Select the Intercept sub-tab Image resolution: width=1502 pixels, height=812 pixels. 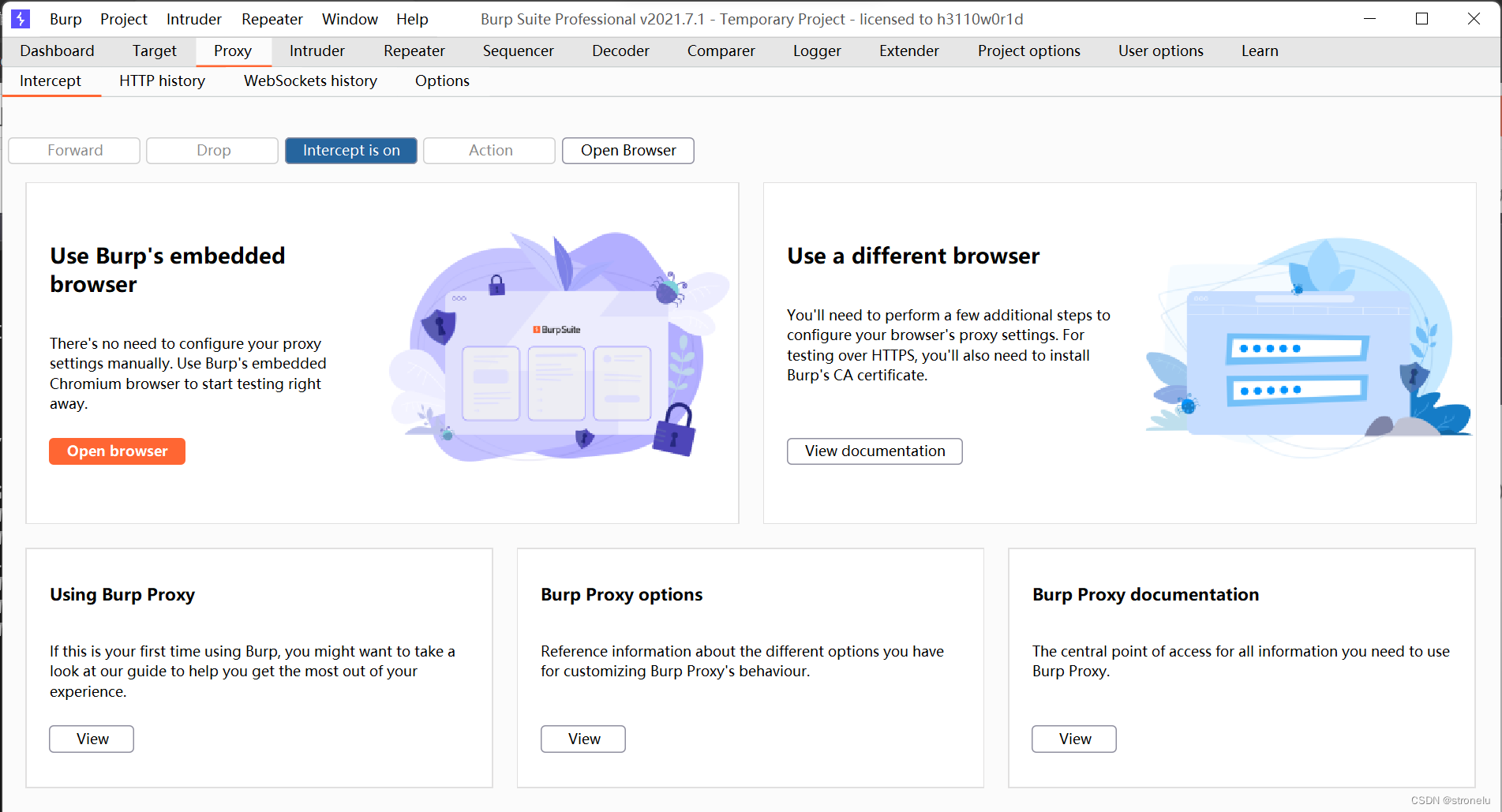[x=51, y=81]
